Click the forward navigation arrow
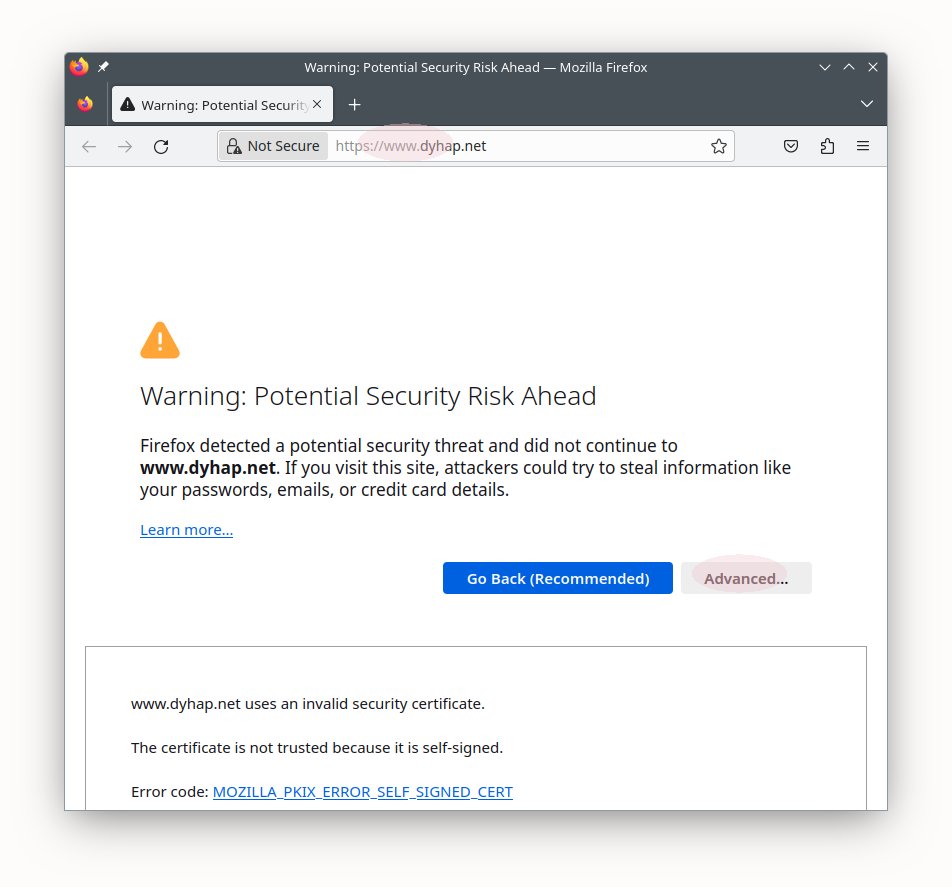This screenshot has width=952, height=887. point(125,147)
